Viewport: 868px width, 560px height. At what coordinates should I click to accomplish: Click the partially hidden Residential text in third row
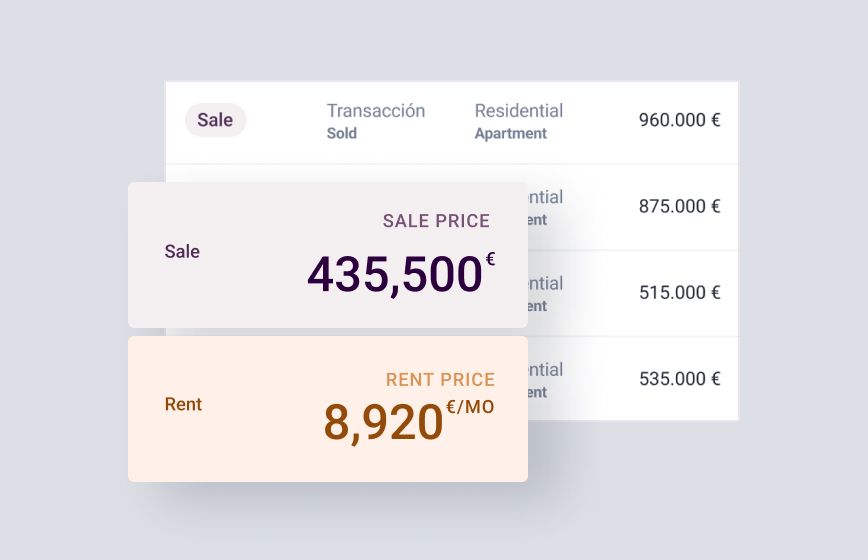[545, 283]
